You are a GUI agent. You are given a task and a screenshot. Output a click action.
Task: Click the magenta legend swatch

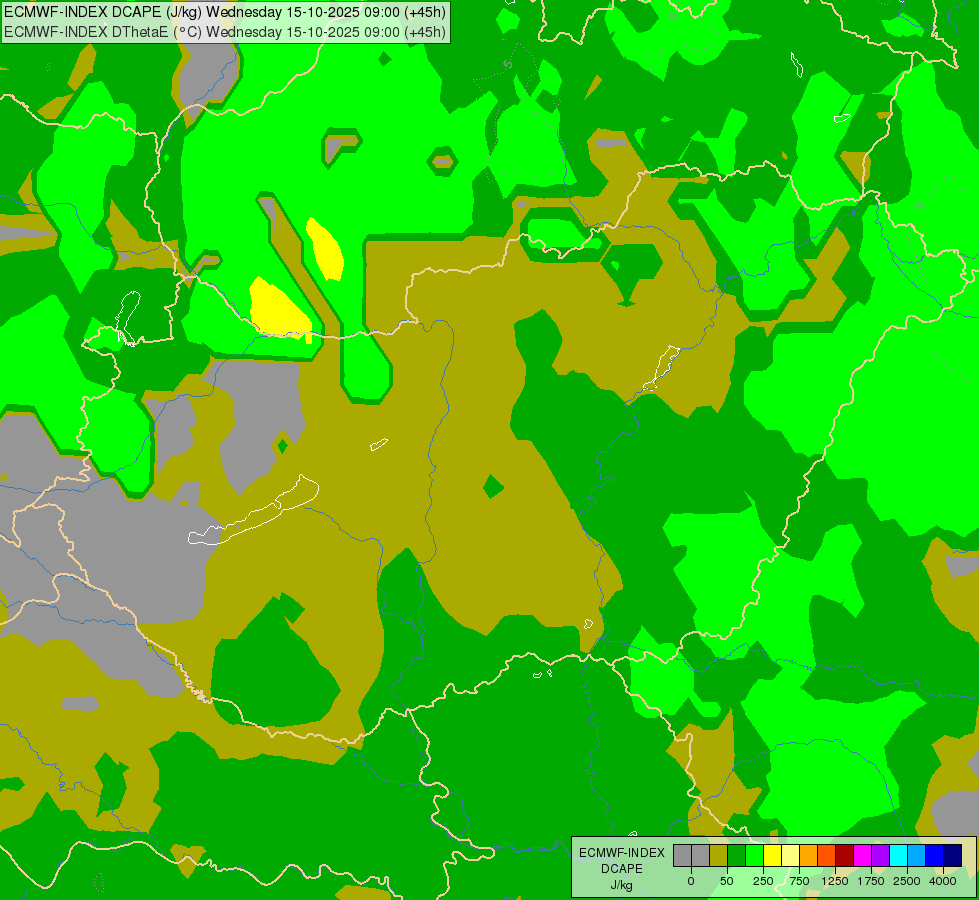[863, 855]
